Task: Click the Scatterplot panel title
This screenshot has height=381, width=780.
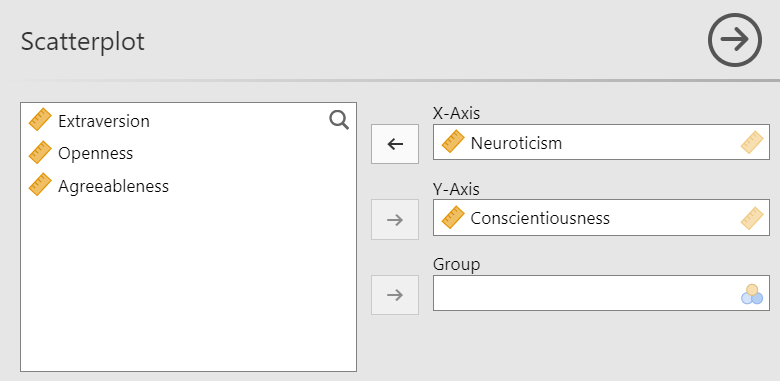Action: click(x=83, y=41)
